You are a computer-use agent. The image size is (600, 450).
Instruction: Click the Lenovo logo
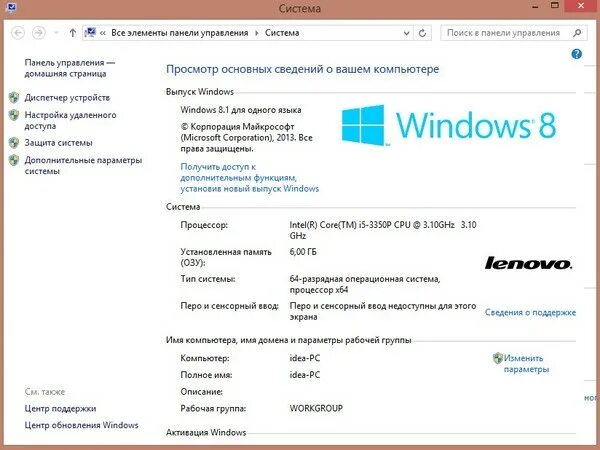(528, 263)
